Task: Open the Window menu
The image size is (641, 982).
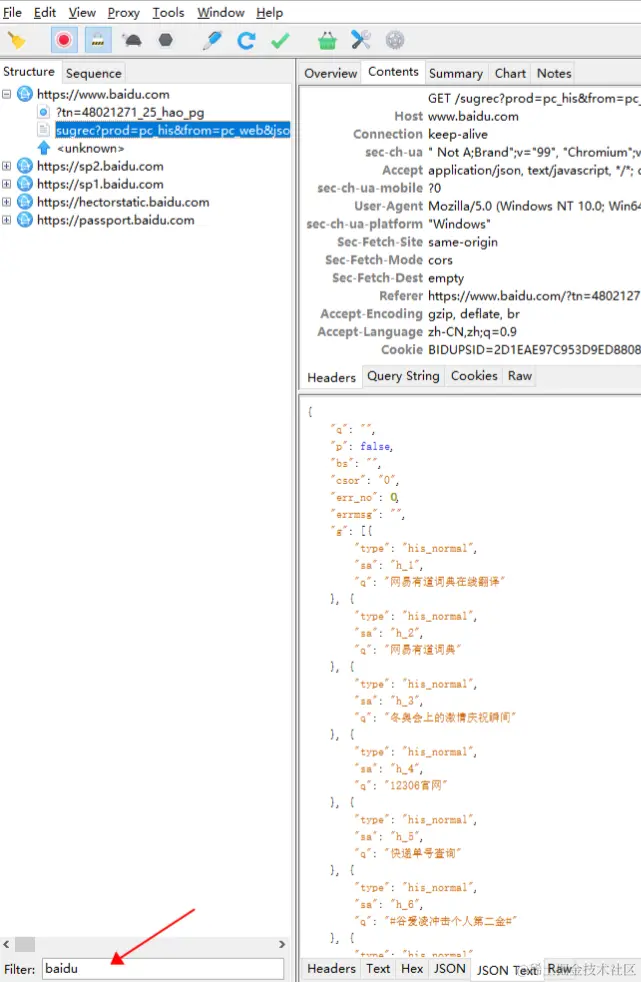Action: pos(220,13)
